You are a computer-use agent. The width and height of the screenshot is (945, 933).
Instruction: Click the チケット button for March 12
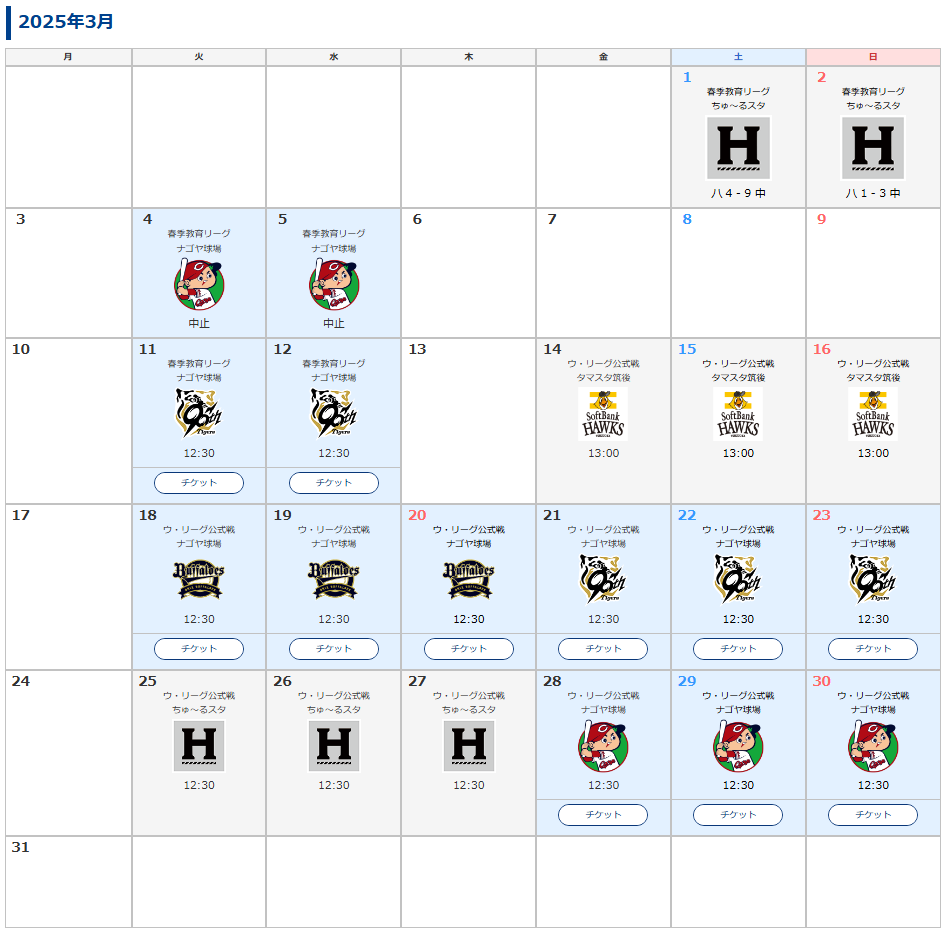point(334,483)
